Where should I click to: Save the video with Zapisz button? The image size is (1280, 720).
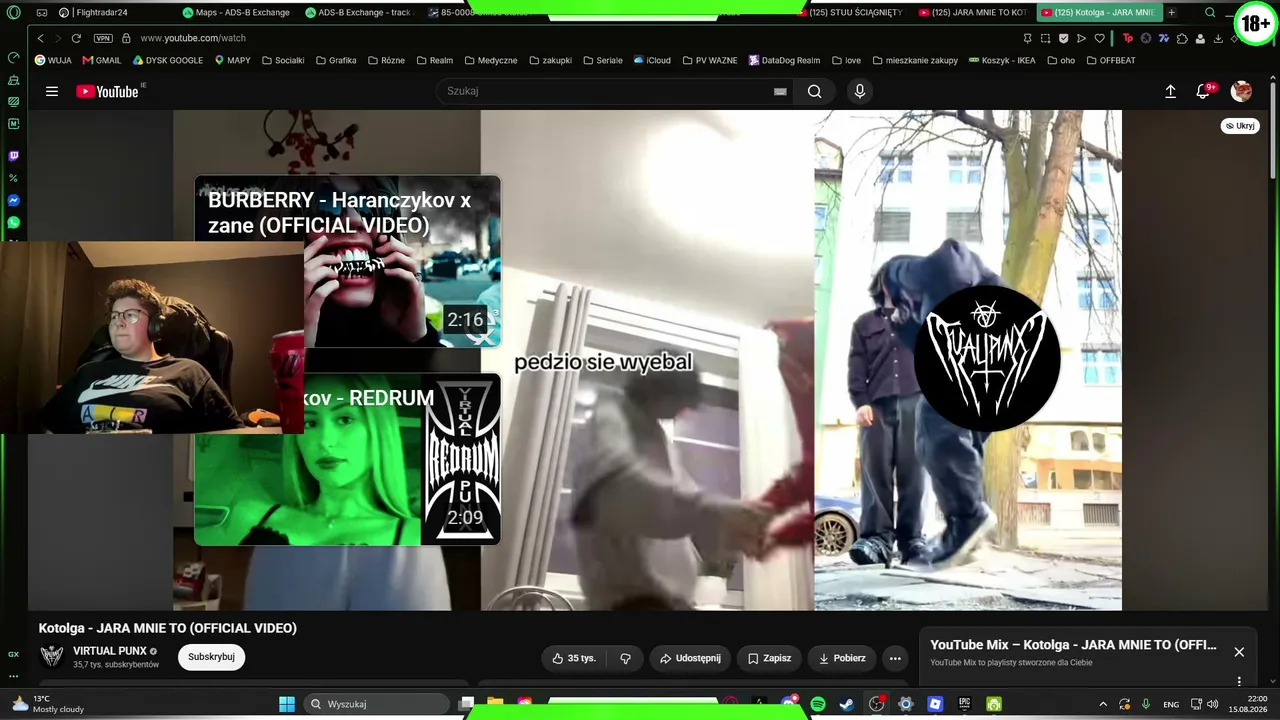click(x=769, y=658)
